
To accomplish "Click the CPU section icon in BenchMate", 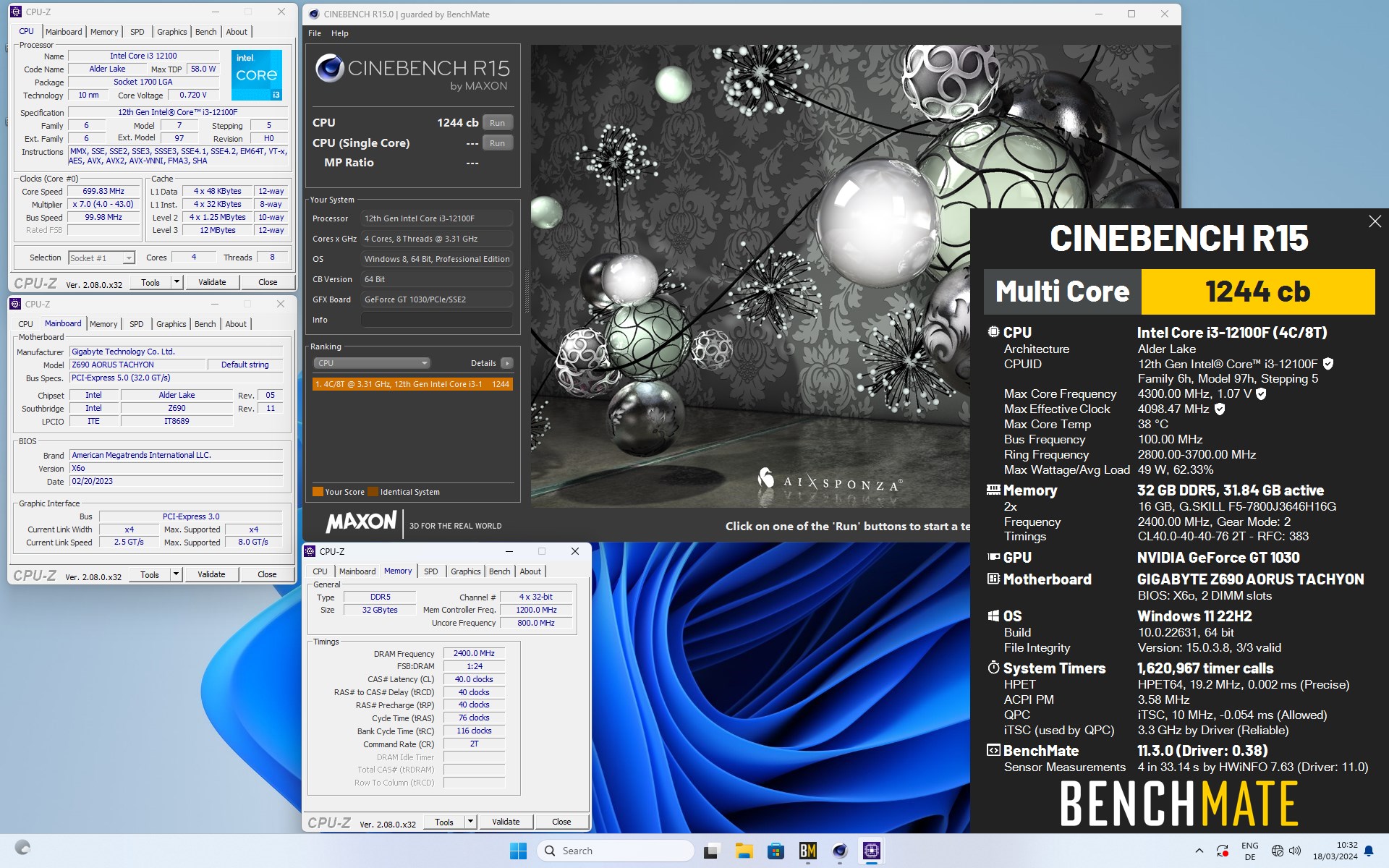I will coord(993,332).
